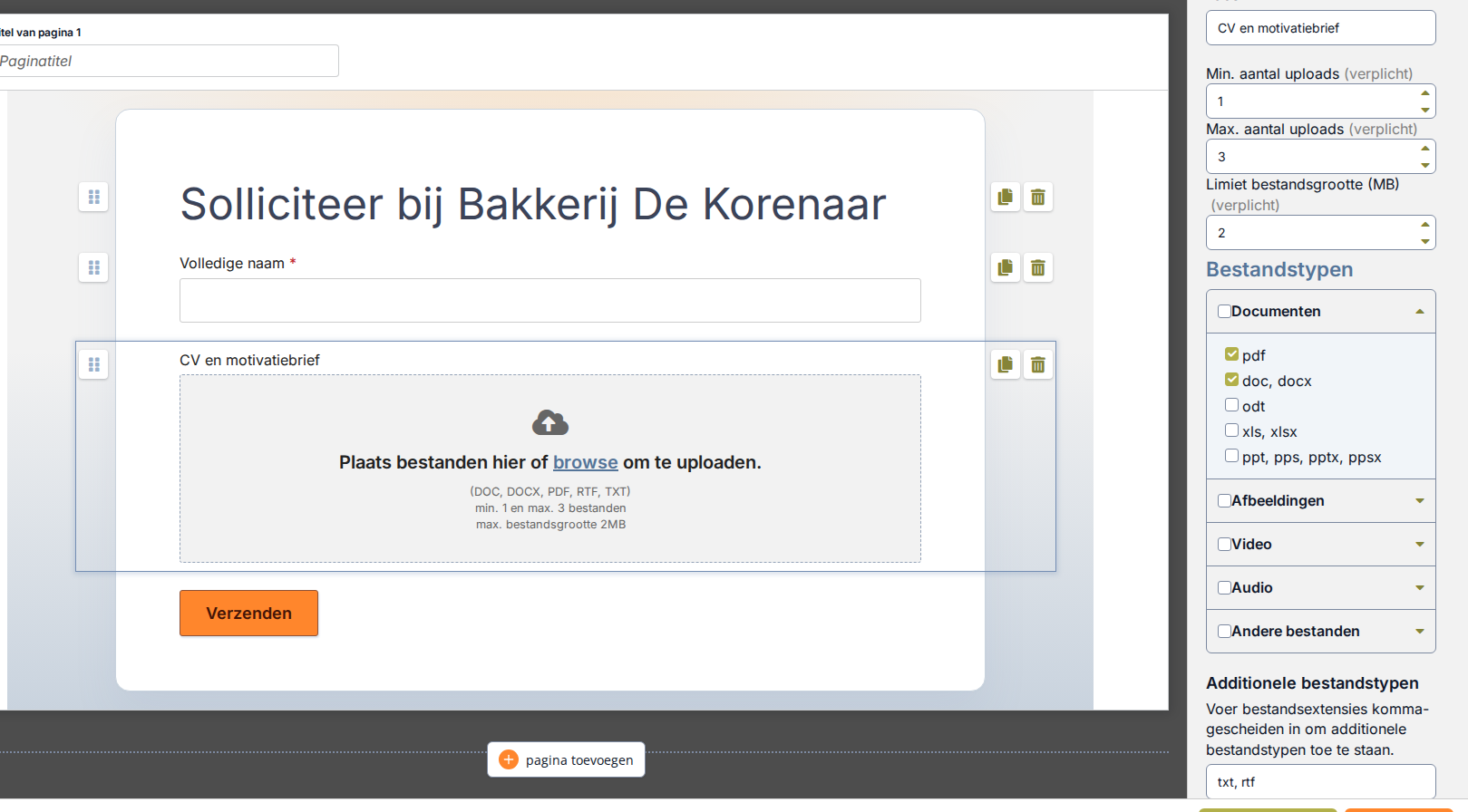Click the Limiet bestandsgrootte number field
This screenshot has width=1468, height=812.
point(1320,232)
